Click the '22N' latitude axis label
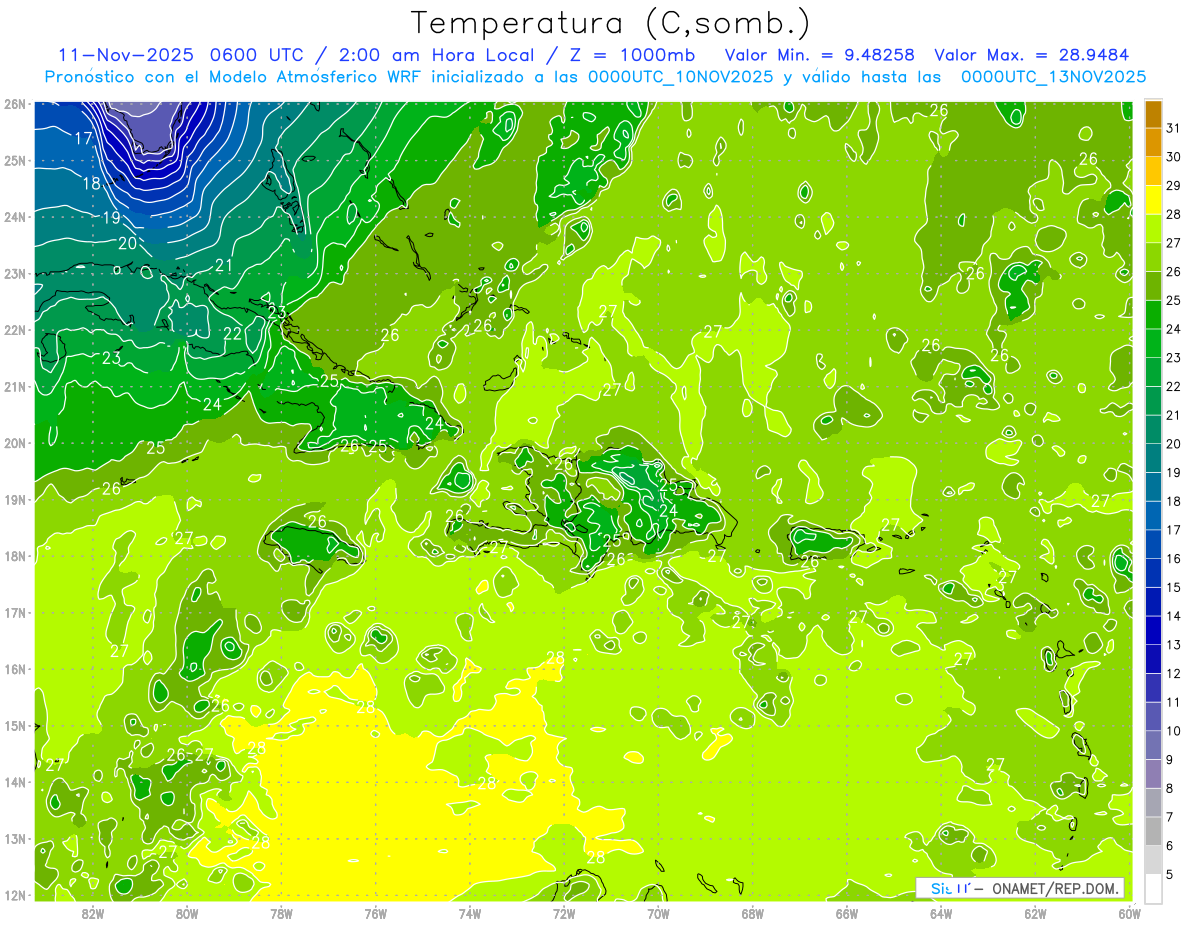Viewport: 1200px width, 927px height. (14, 330)
